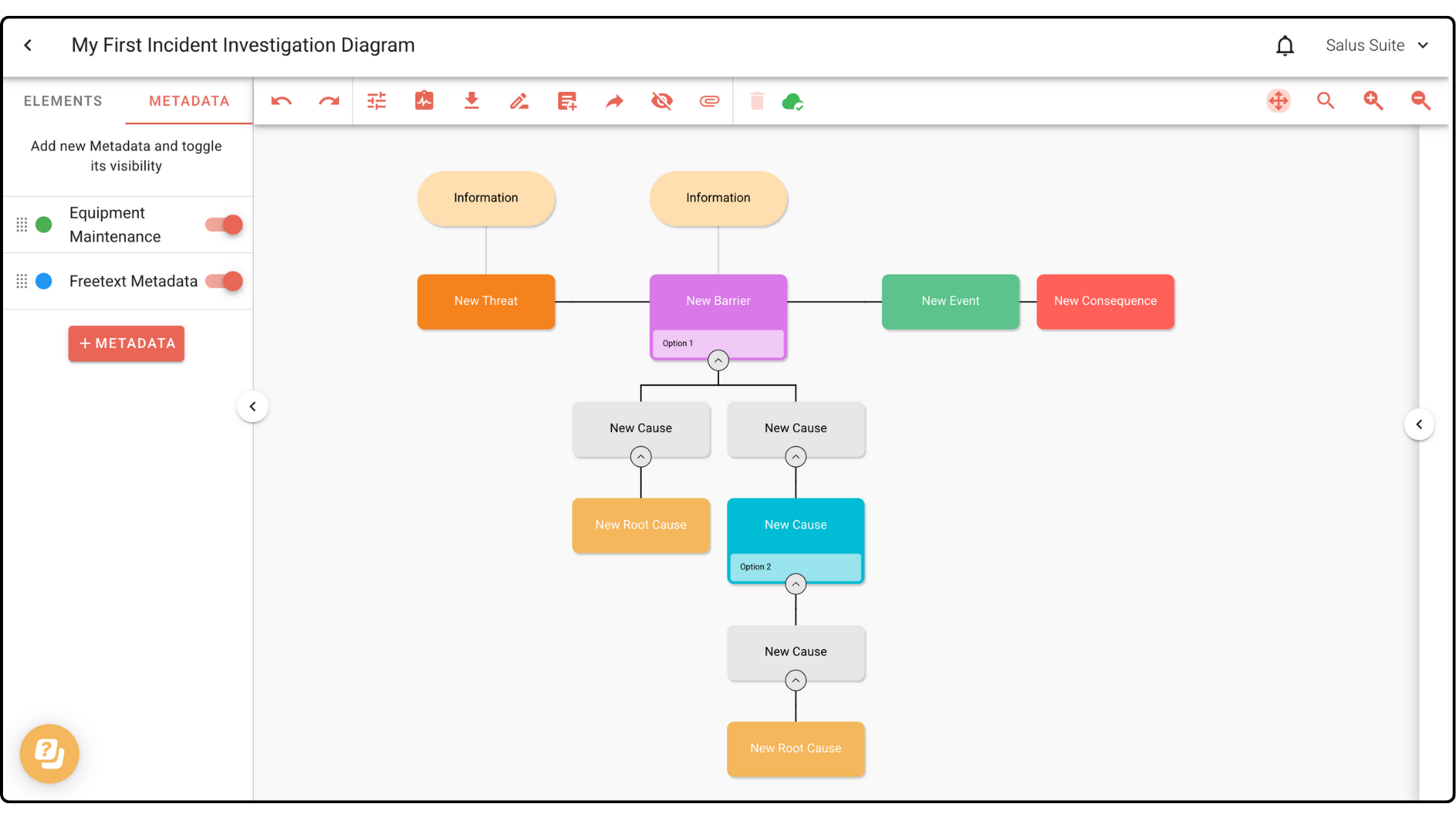This screenshot has width=1456, height=819.
Task: Click the undo arrow icon
Action: click(x=281, y=101)
